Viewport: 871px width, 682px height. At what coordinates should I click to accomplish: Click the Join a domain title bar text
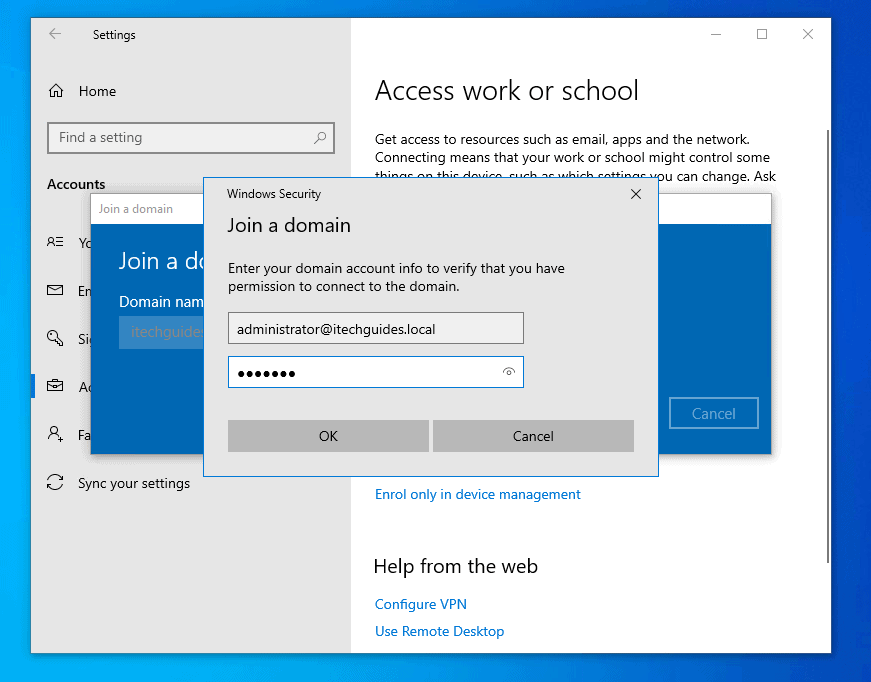coord(136,209)
